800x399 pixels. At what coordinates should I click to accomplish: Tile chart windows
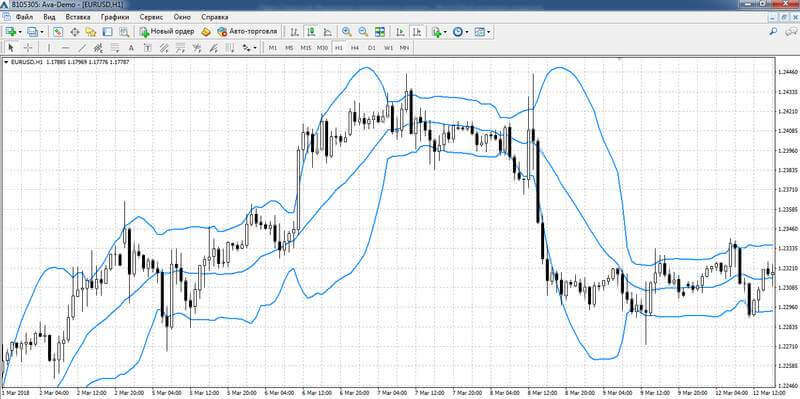click(380, 32)
